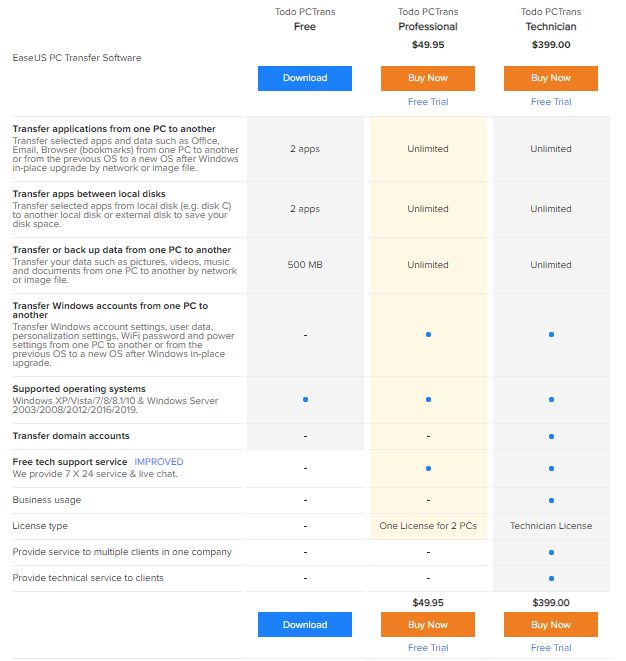Click Technician dot for multiple clients service

click(x=551, y=552)
